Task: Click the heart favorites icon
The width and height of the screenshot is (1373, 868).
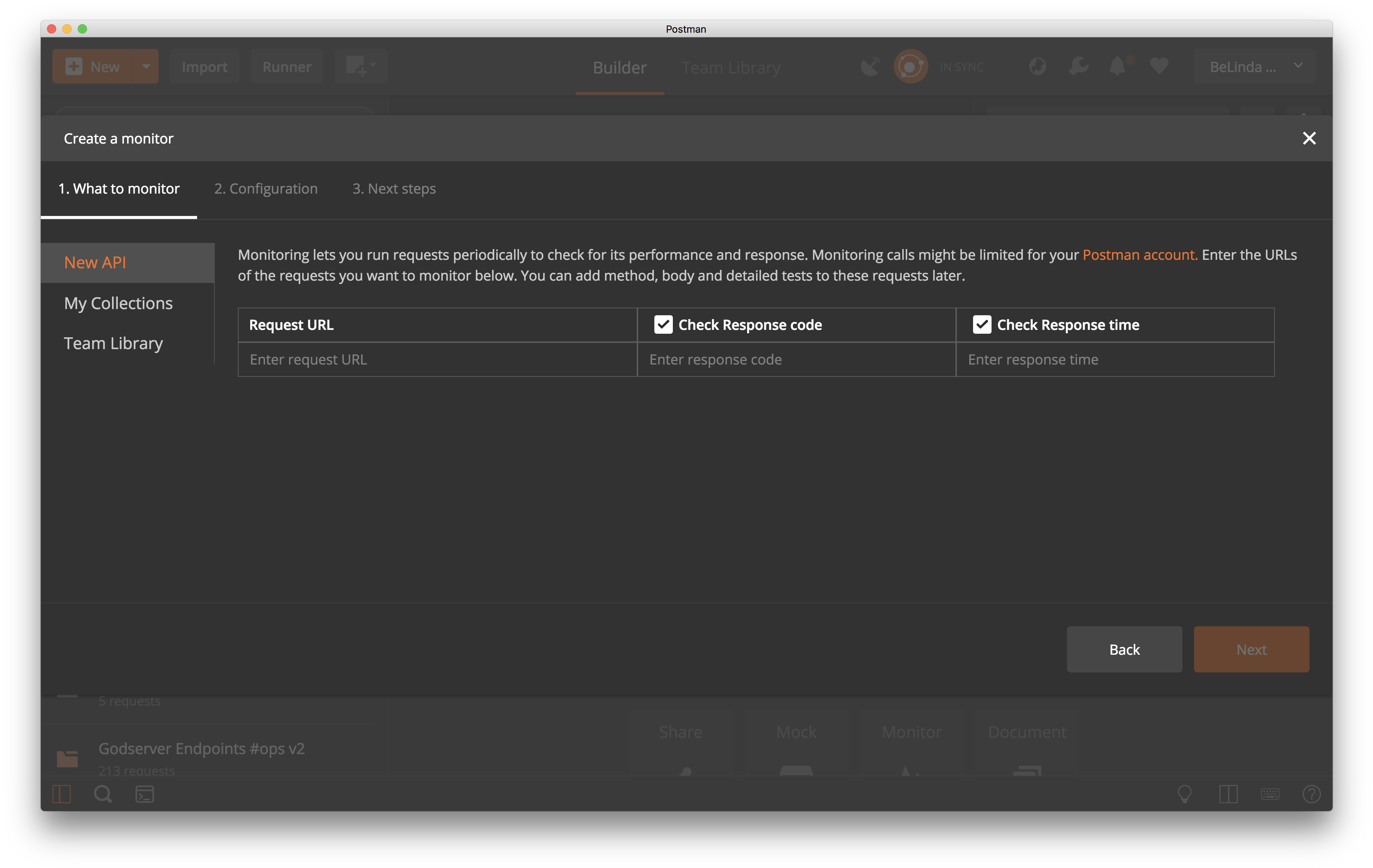Action: click(1159, 66)
